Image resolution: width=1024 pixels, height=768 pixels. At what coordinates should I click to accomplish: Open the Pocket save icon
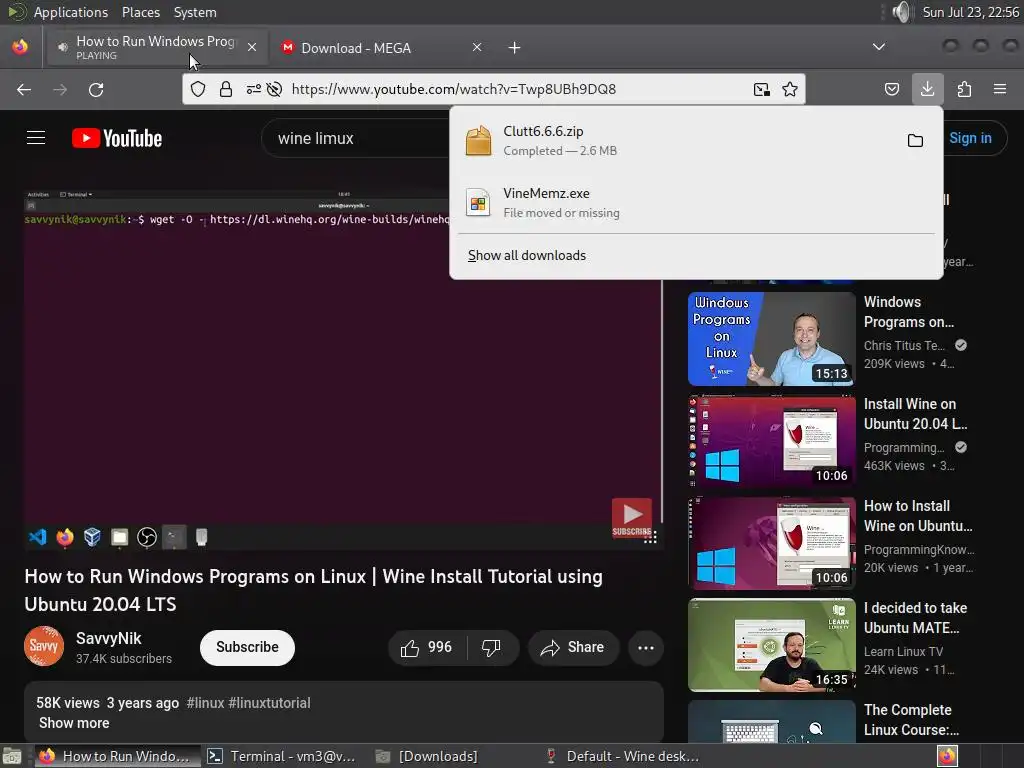pos(892,89)
